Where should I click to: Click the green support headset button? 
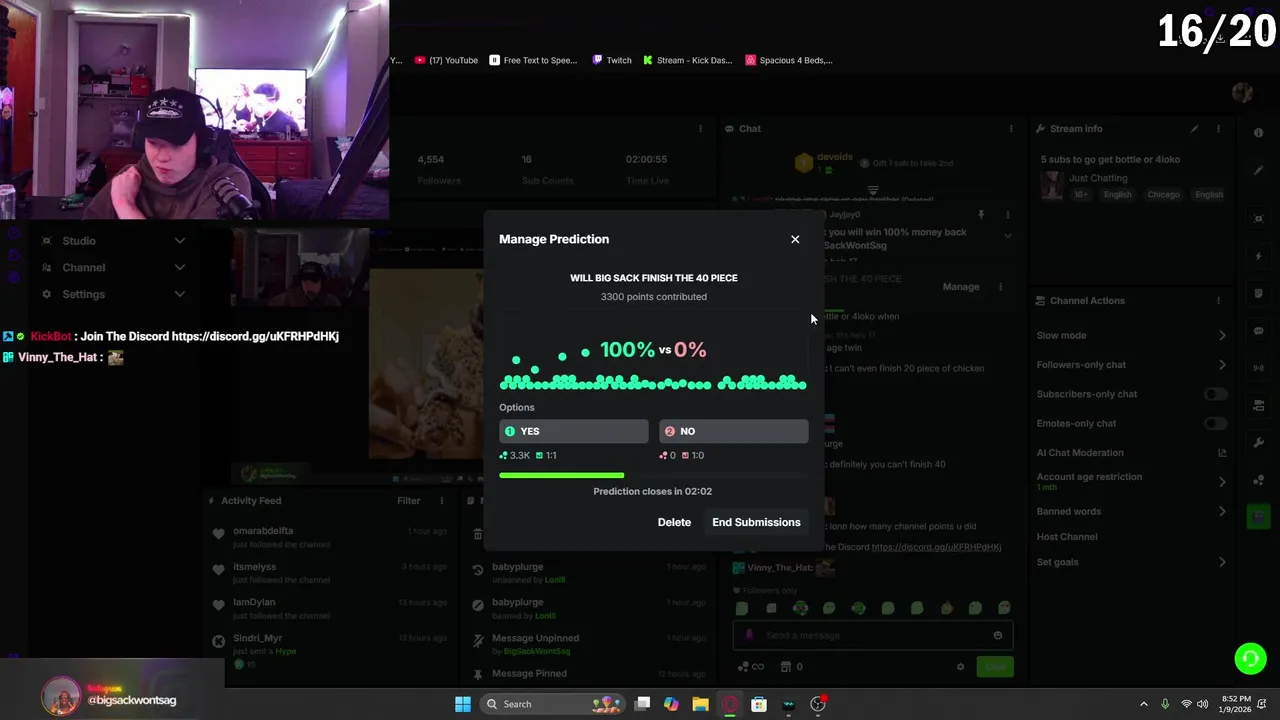pyautogui.click(x=1250, y=658)
